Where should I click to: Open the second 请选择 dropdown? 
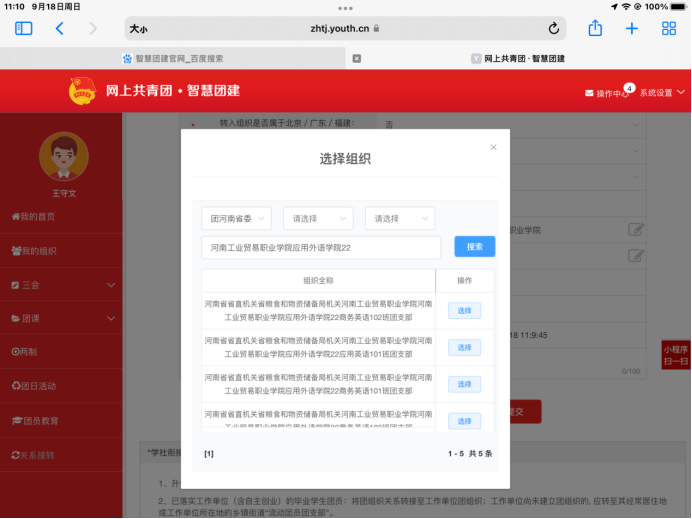(x=318, y=218)
